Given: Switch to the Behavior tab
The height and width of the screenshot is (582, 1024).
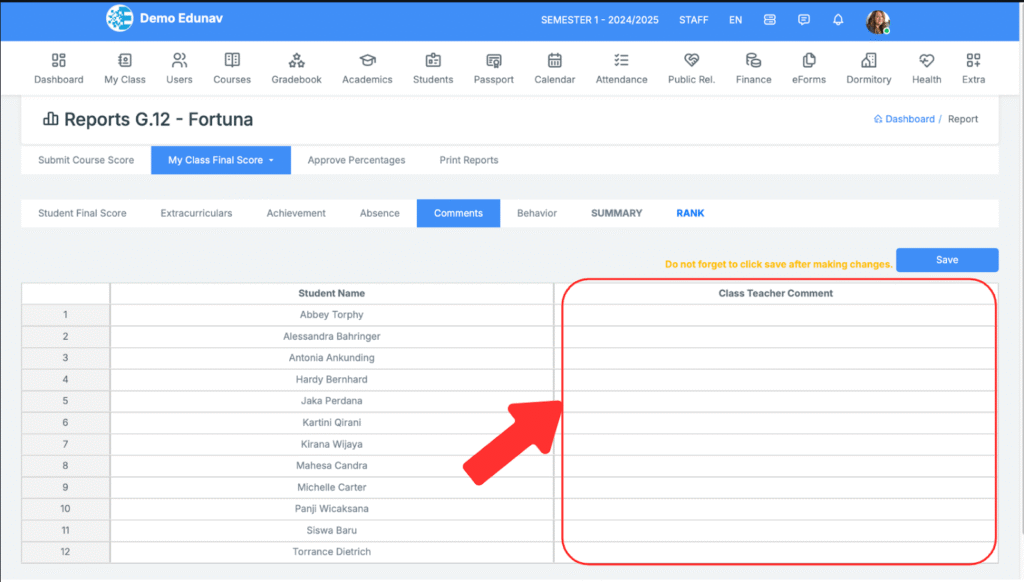Looking at the screenshot, I should click(536, 213).
